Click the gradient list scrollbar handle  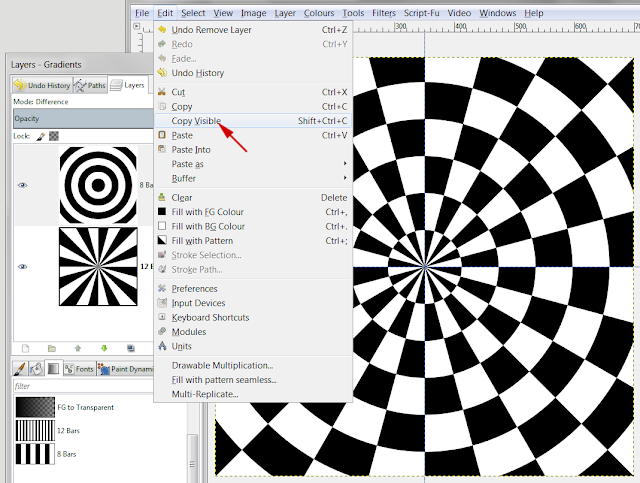tap(192, 459)
